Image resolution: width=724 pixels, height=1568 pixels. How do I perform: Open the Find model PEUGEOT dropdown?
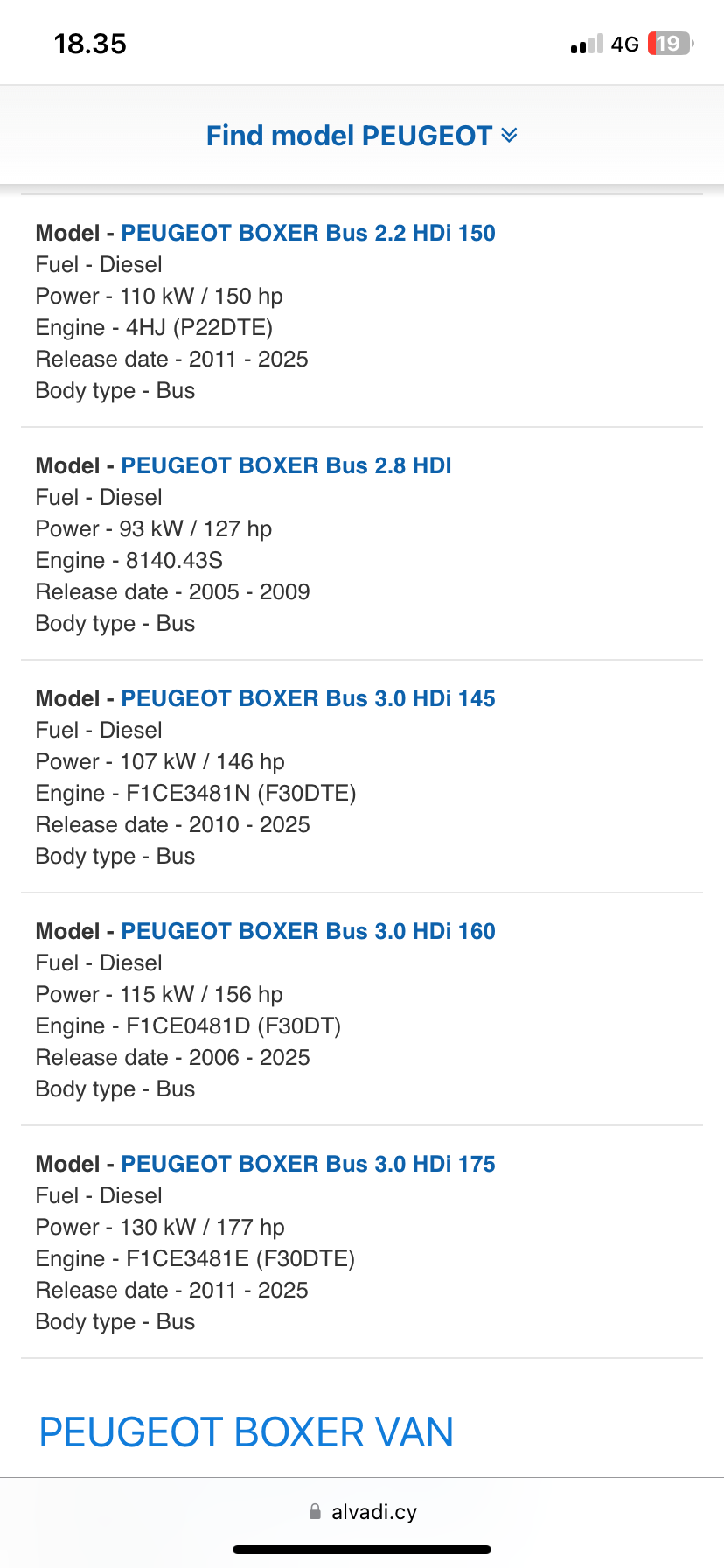click(350, 136)
